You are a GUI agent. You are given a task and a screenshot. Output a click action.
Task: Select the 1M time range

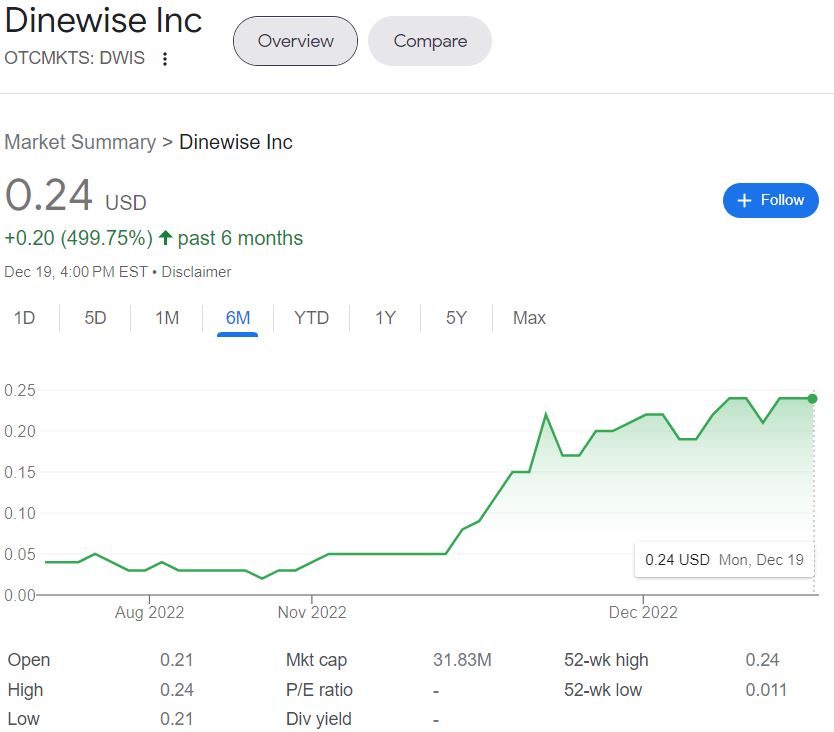click(167, 318)
